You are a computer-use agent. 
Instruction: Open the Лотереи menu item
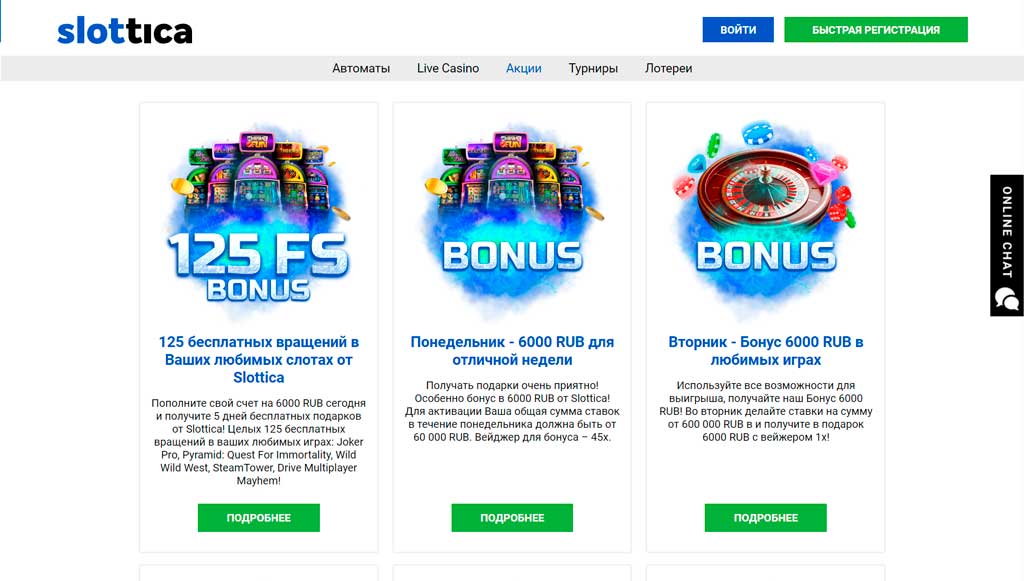pos(669,68)
